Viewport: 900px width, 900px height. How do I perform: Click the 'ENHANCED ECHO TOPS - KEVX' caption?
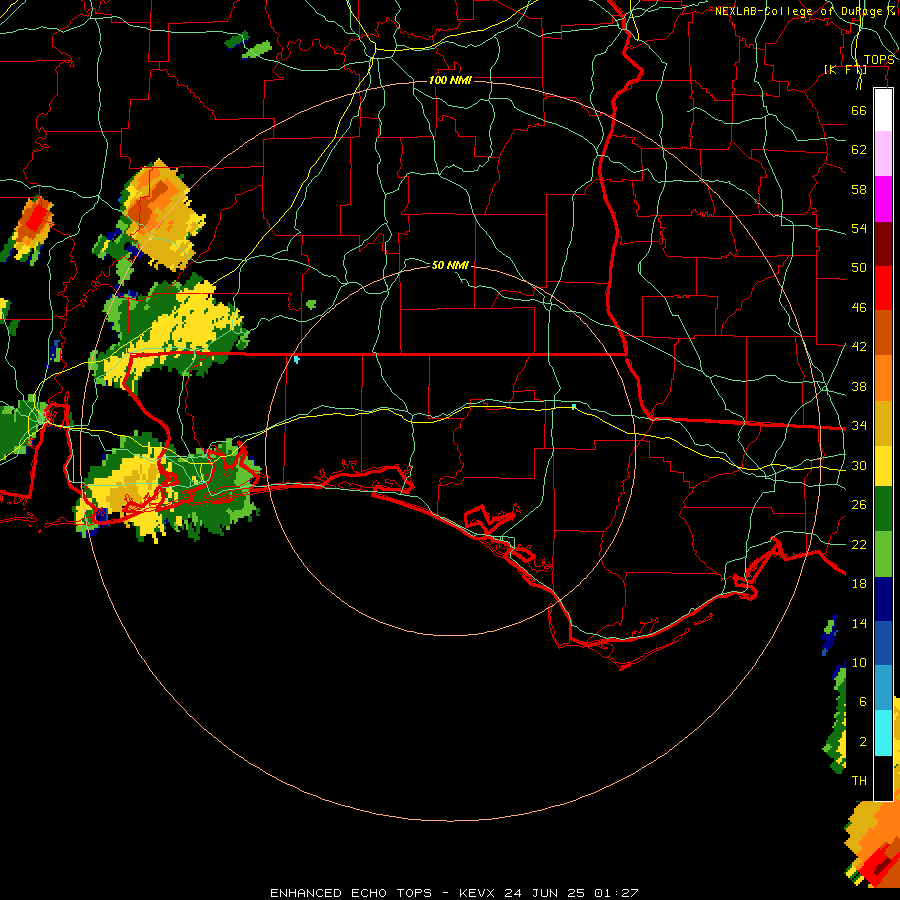[382, 893]
